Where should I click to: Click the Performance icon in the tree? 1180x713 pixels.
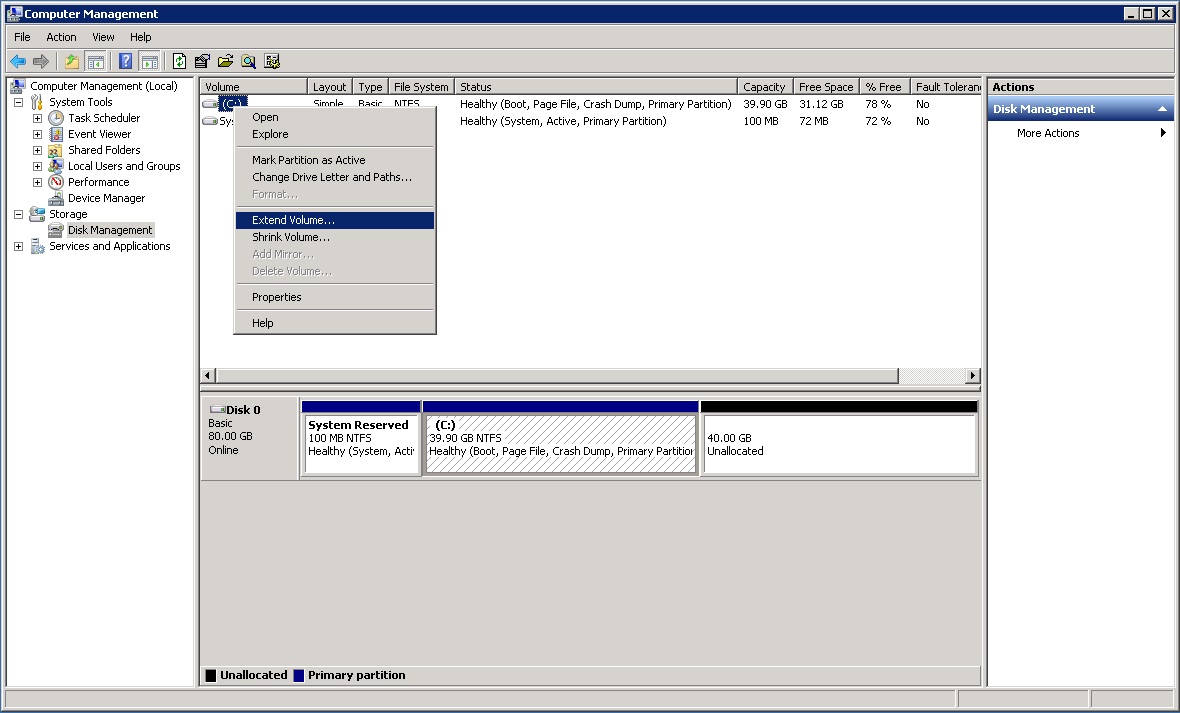[56, 182]
